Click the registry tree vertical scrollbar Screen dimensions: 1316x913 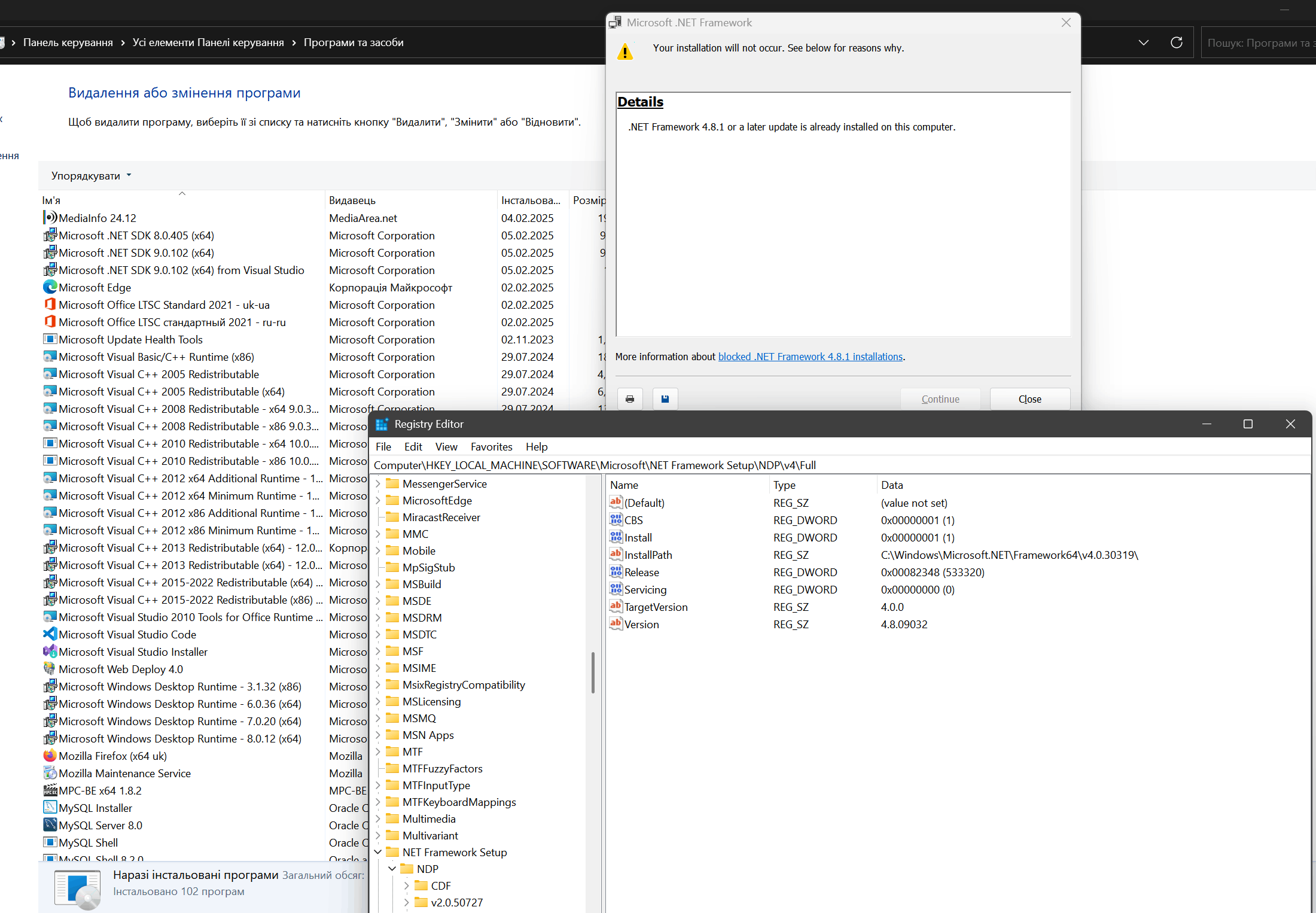click(593, 672)
